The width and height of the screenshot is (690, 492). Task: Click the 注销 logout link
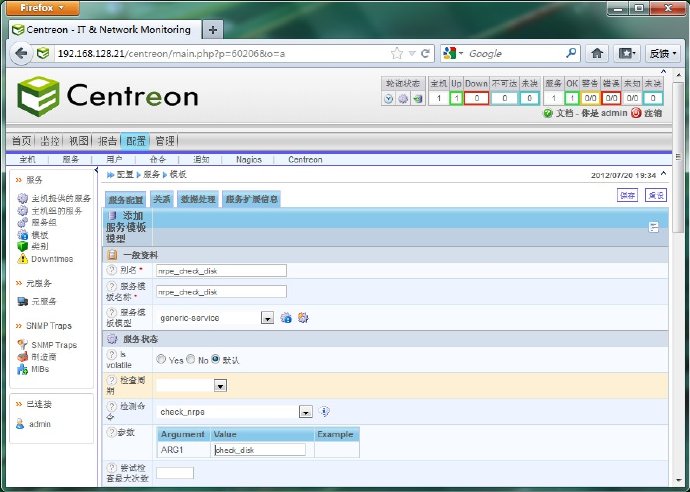tap(653, 113)
